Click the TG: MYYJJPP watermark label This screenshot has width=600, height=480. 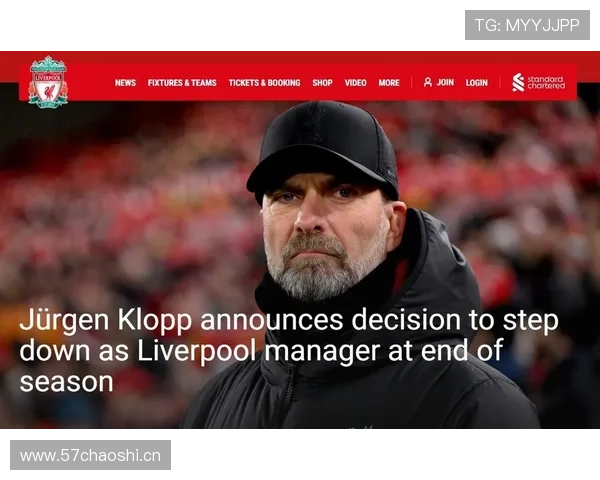pyautogui.click(x=527, y=25)
